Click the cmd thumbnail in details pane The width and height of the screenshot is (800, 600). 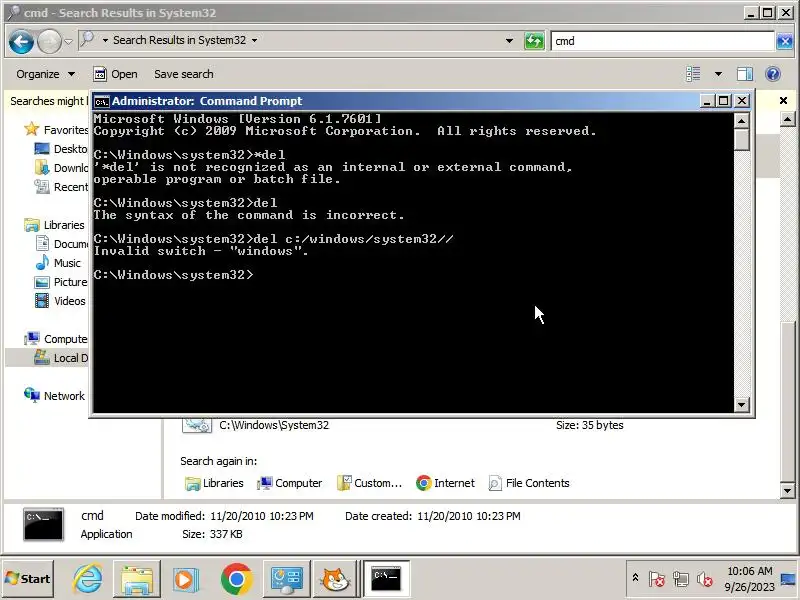pyautogui.click(x=43, y=524)
